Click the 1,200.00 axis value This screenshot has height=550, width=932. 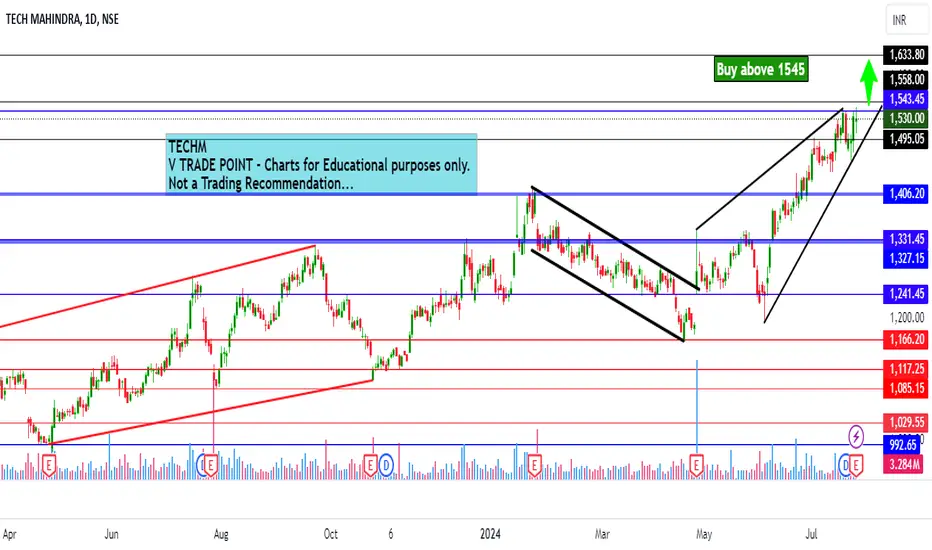coord(906,318)
